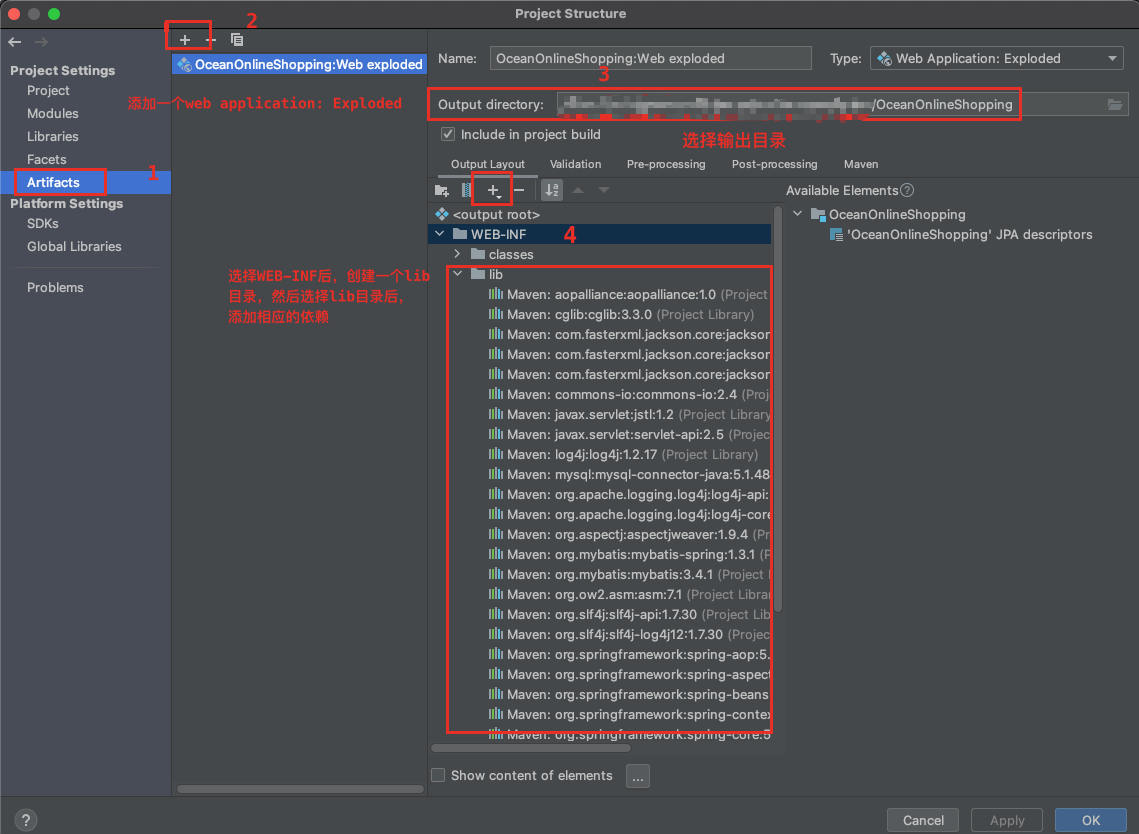The width and height of the screenshot is (1139, 834).
Task: Click the remove element minus icon in layout toolbar
Action: [x=519, y=190]
